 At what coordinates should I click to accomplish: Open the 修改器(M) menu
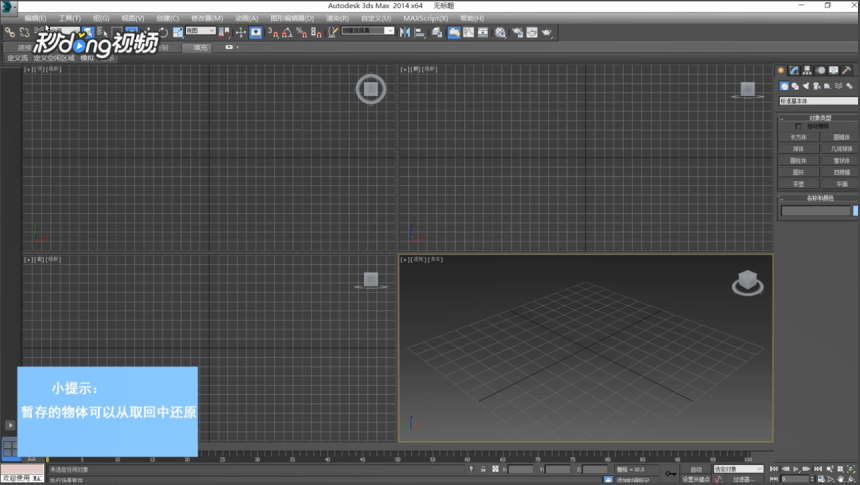207,18
